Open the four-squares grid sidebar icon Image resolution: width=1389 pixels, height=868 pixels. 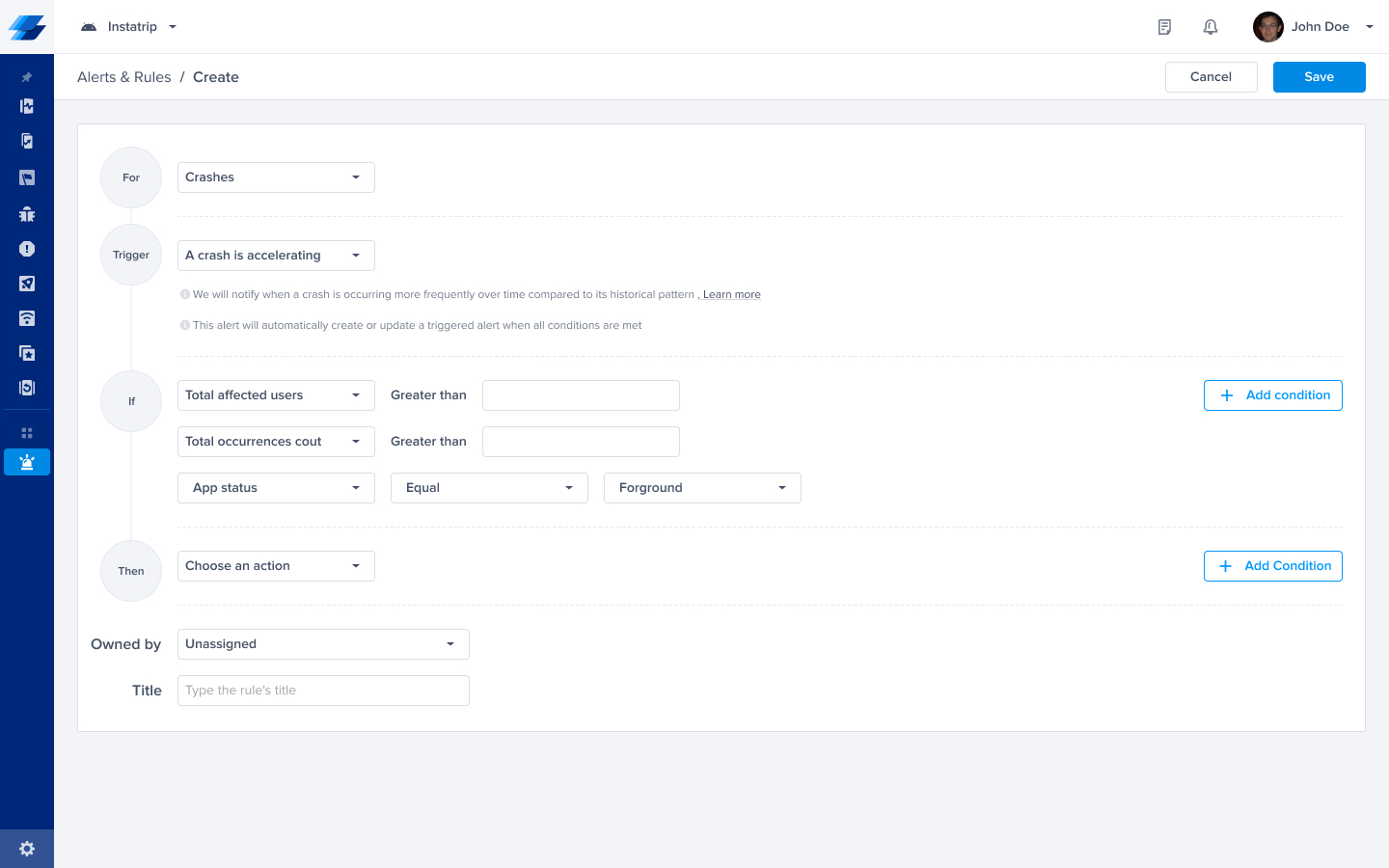(27, 433)
